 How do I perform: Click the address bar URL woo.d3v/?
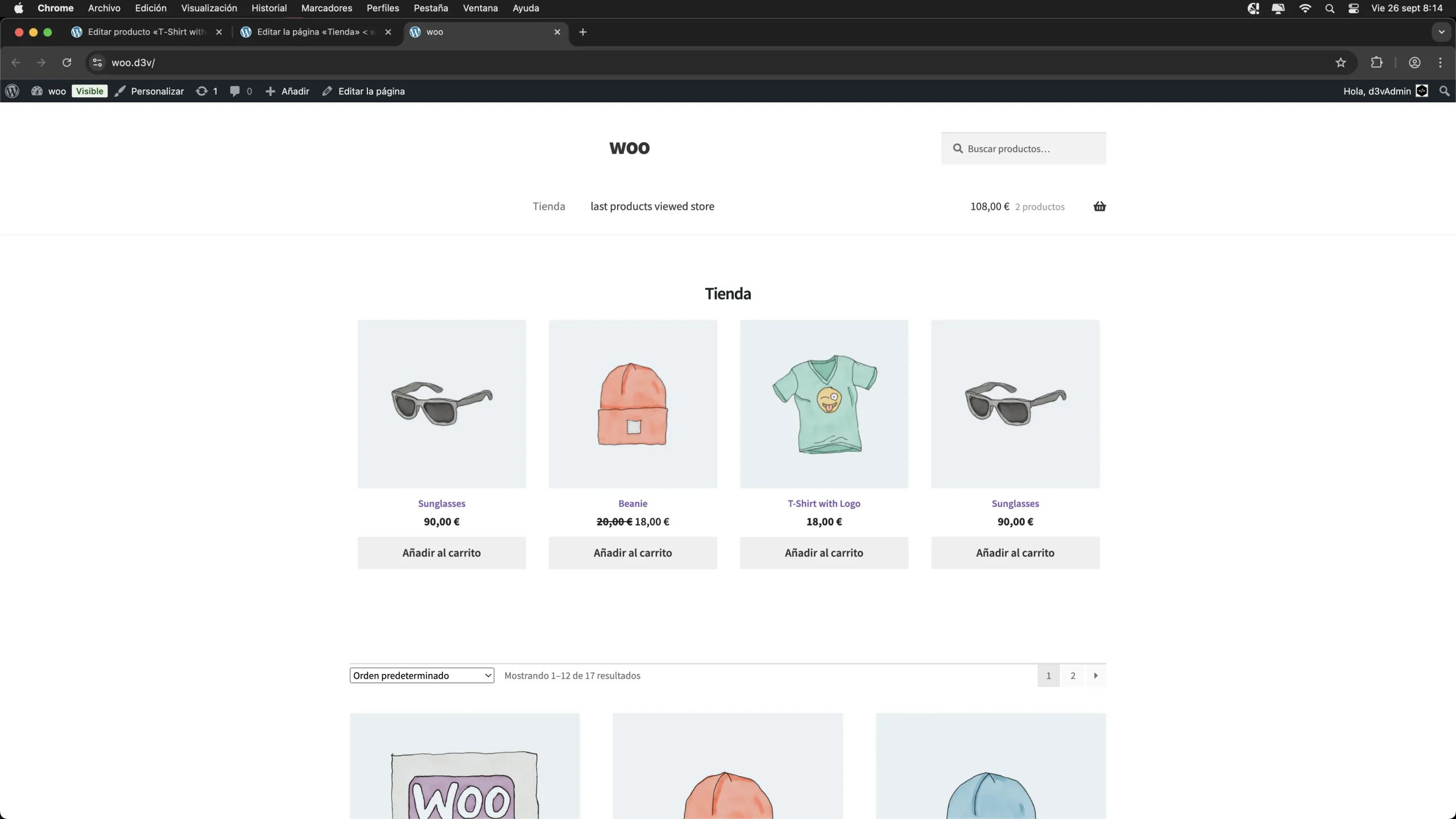(x=133, y=63)
